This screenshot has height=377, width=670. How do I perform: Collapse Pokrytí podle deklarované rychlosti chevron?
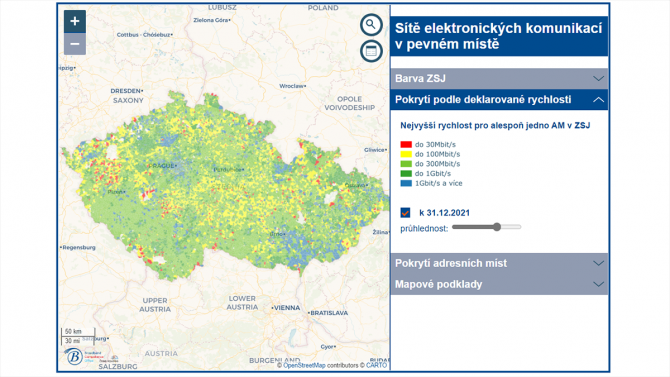pyautogui.click(x=598, y=100)
